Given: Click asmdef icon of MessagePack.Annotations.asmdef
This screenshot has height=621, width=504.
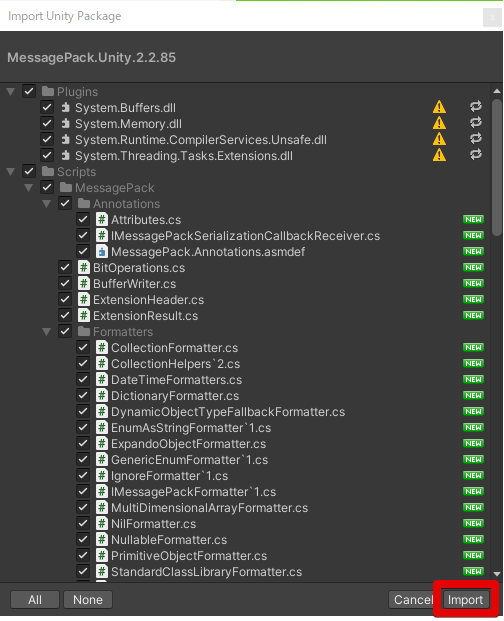Looking at the screenshot, I should [x=102, y=251].
